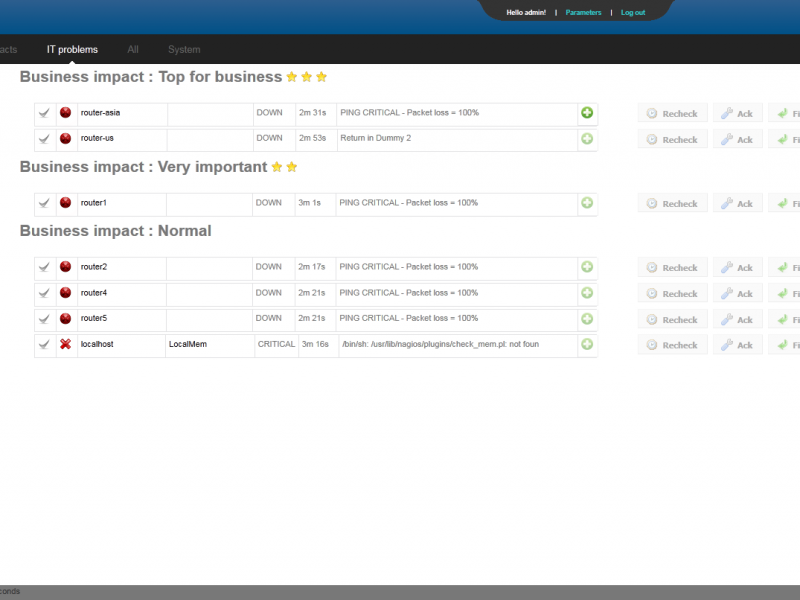
Task: Select the router1 row with its checkmark
Action: (44, 203)
